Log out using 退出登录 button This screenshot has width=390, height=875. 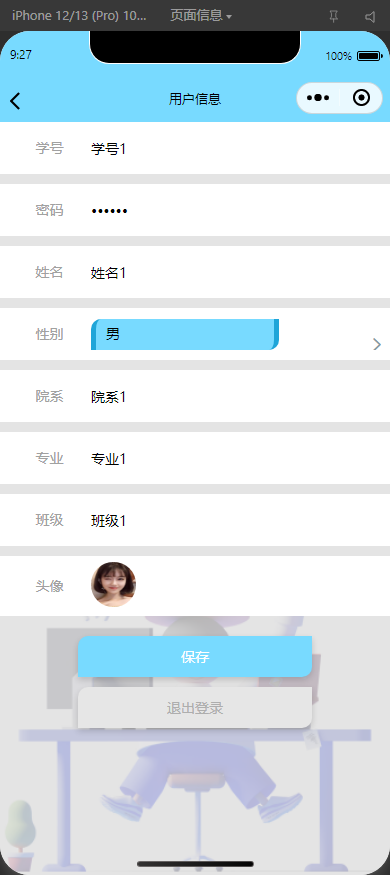click(x=195, y=708)
